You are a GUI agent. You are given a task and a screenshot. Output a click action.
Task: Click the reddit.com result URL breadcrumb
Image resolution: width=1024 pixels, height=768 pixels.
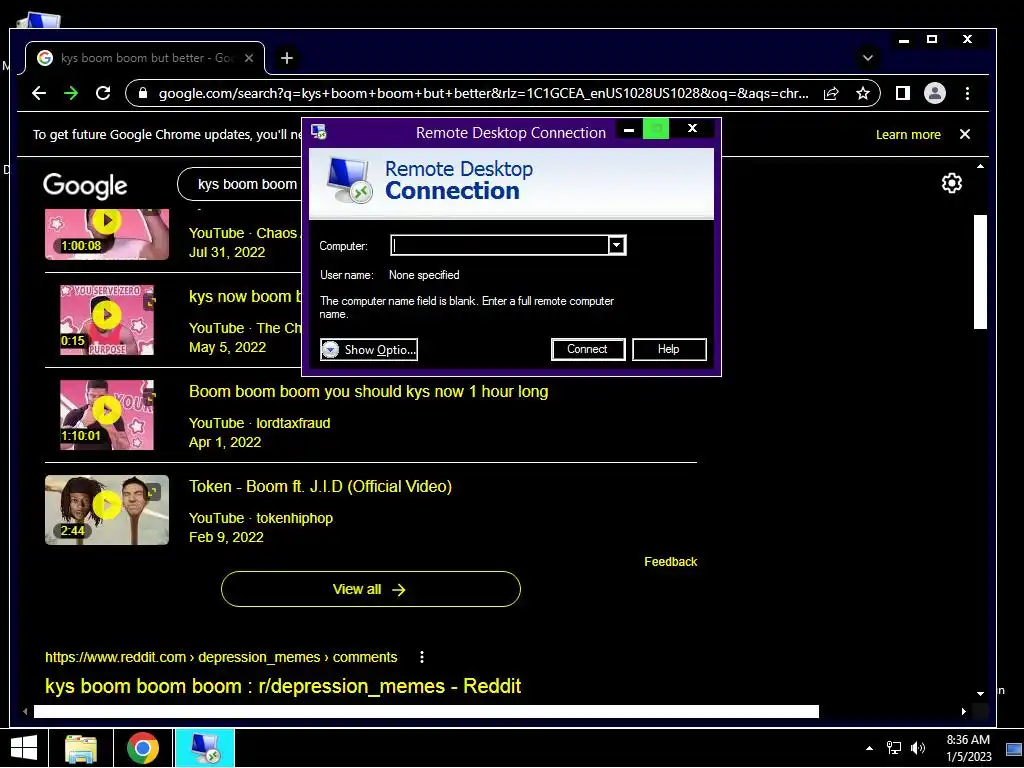pos(221,657)
